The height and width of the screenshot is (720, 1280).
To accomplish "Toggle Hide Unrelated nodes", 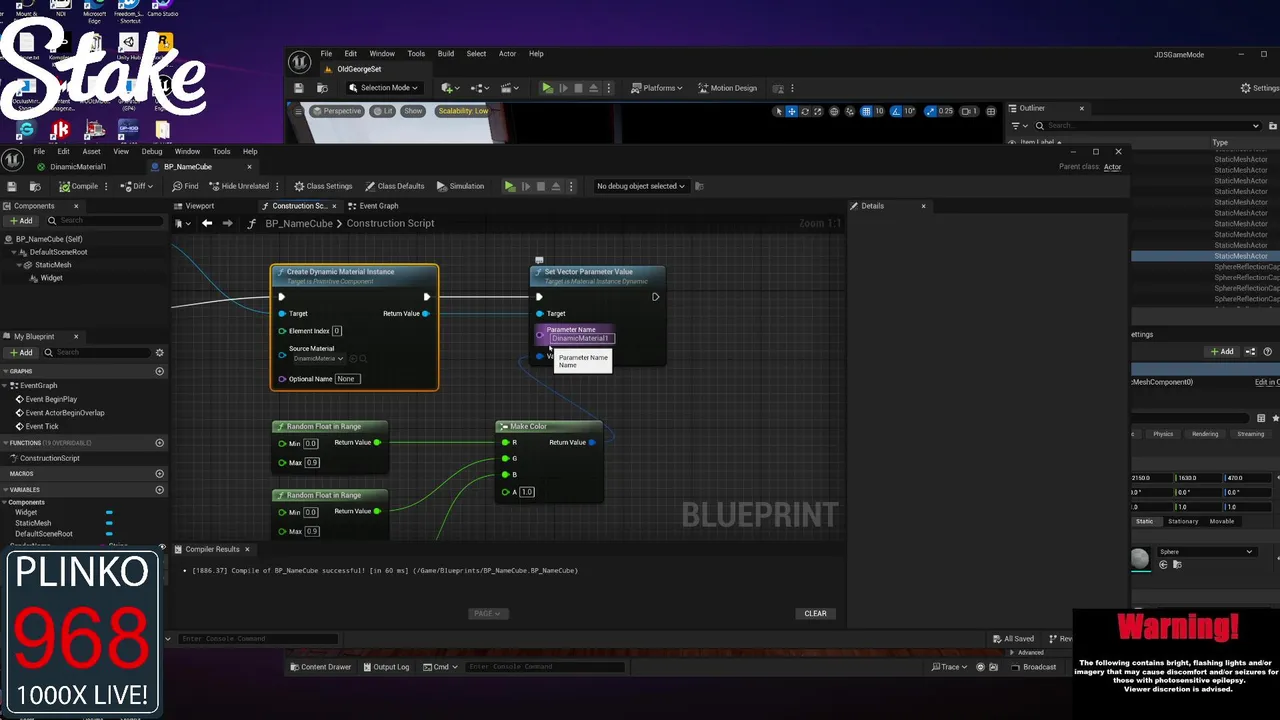I will pos(238,186).
